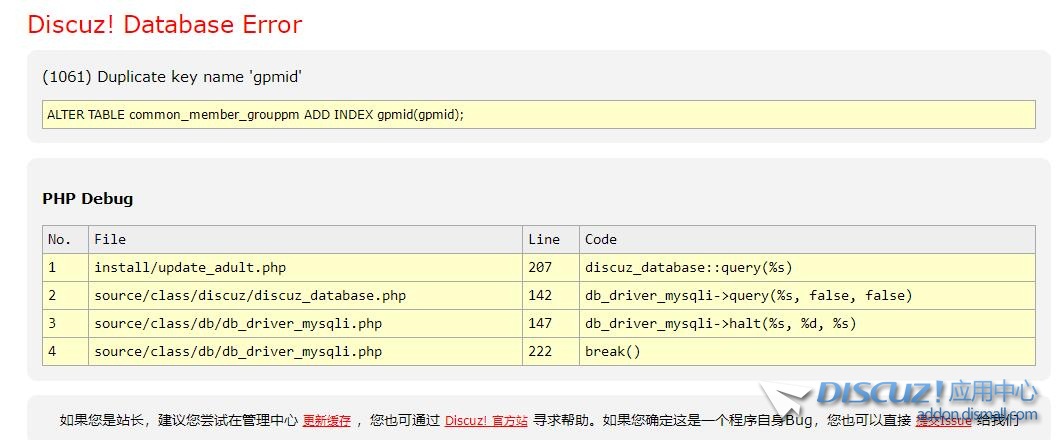Click the Line column header
Image resolution: width=1056 pixels, height=440 pixels.
544,240
